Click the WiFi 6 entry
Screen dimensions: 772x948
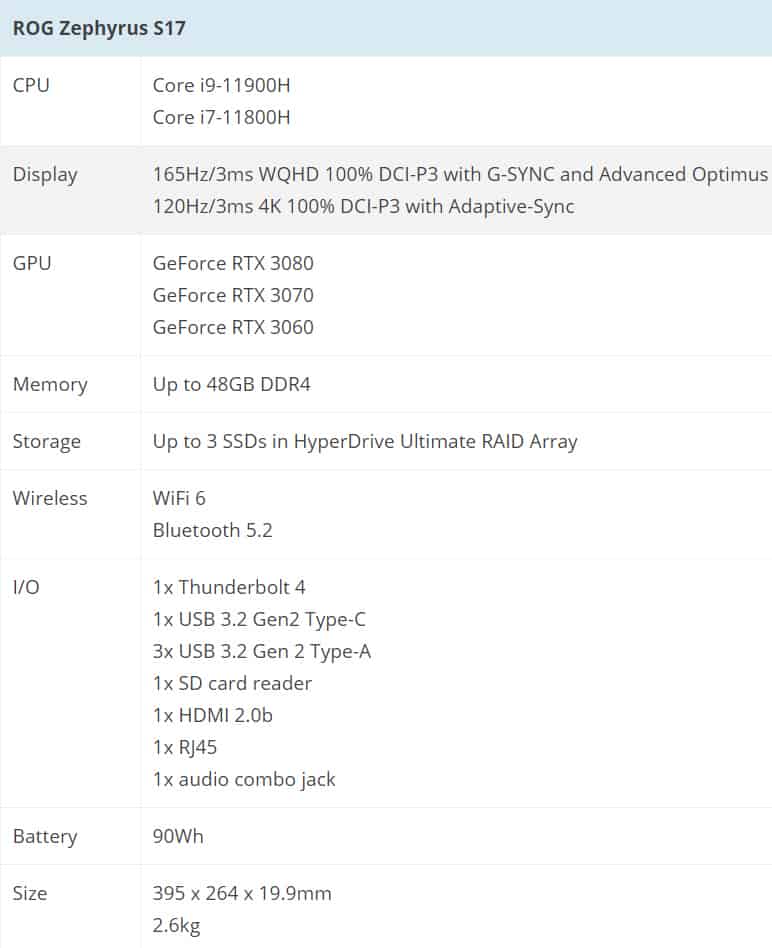tap(179, 498)
